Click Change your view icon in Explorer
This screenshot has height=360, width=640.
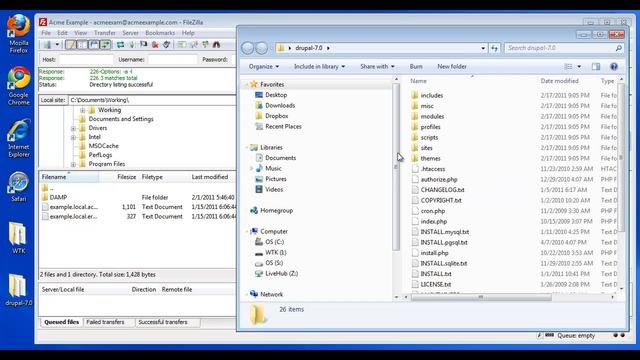(x=568, y=67)
